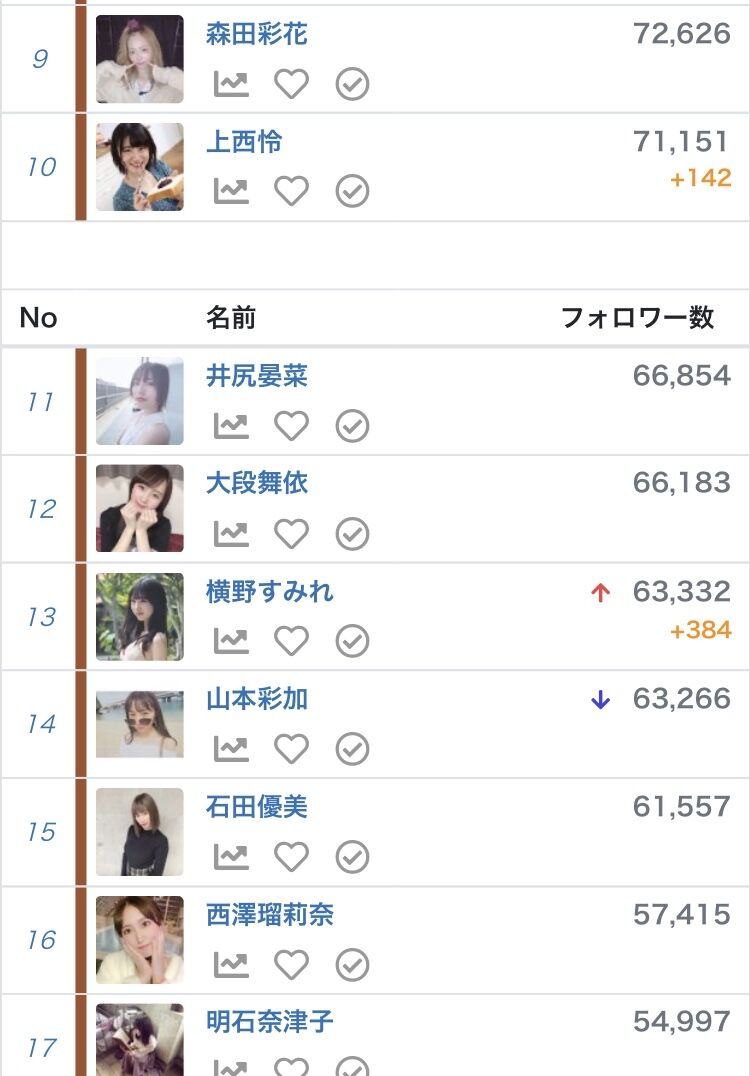Image resolution: width=750 pixels, height=1076 pixels.
Task: Open 西澤瑠莉奈 profile thumbnail
Action: point(140,940)
